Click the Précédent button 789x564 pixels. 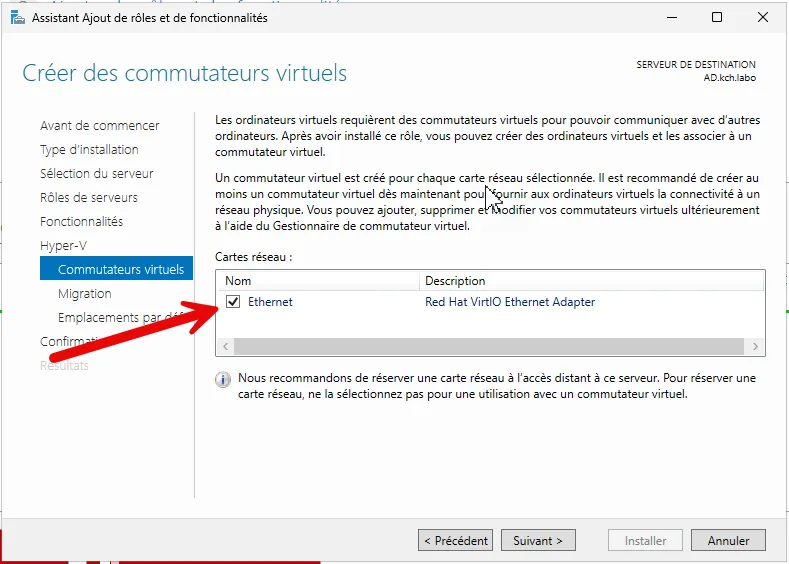pos(456,541)
